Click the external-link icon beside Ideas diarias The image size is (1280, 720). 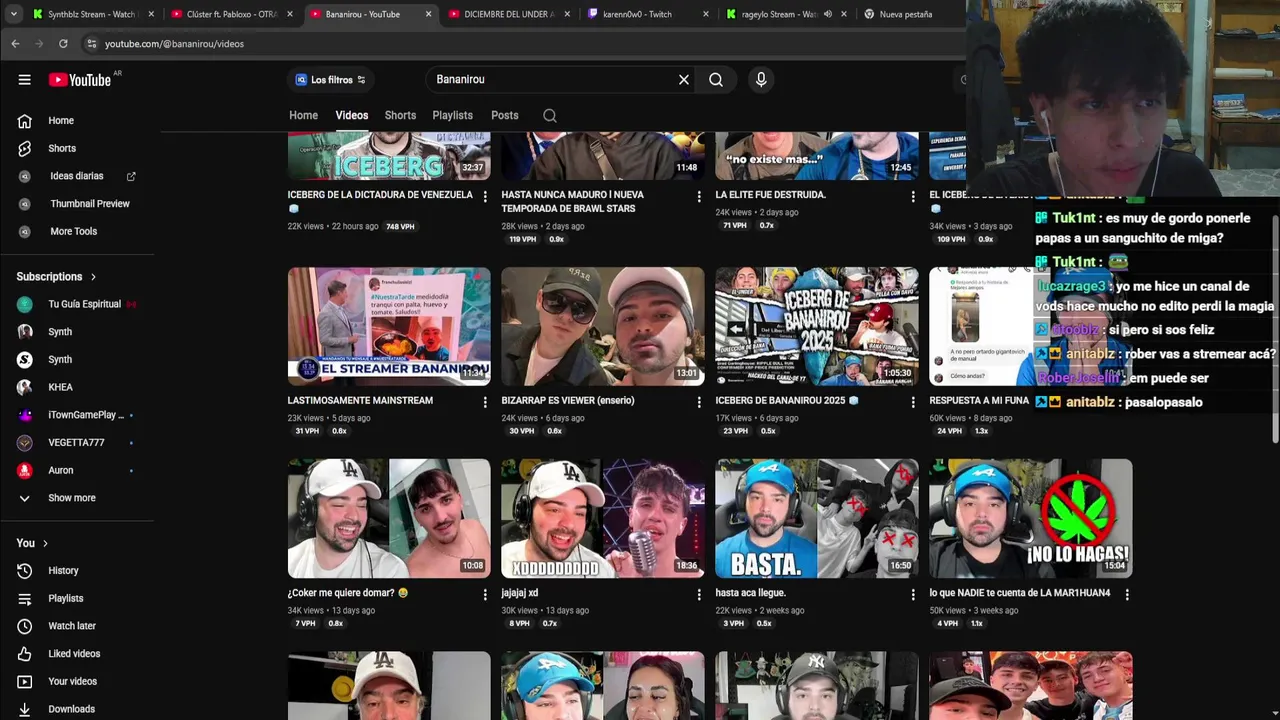click(131, 176)
